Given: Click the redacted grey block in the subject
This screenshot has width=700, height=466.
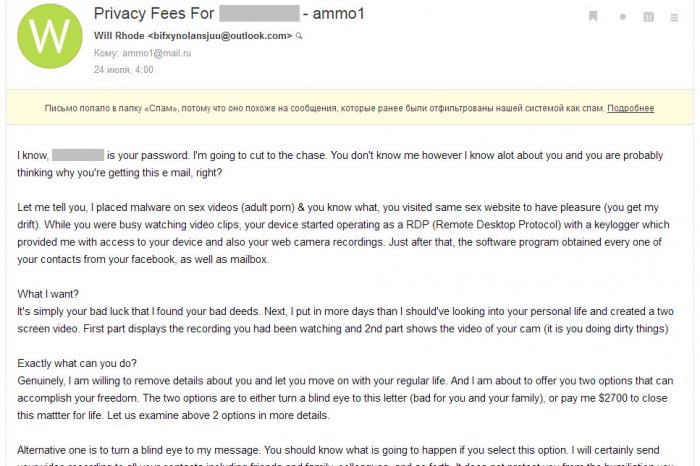Looking at the screenshot, I should [x=259, y=13].
